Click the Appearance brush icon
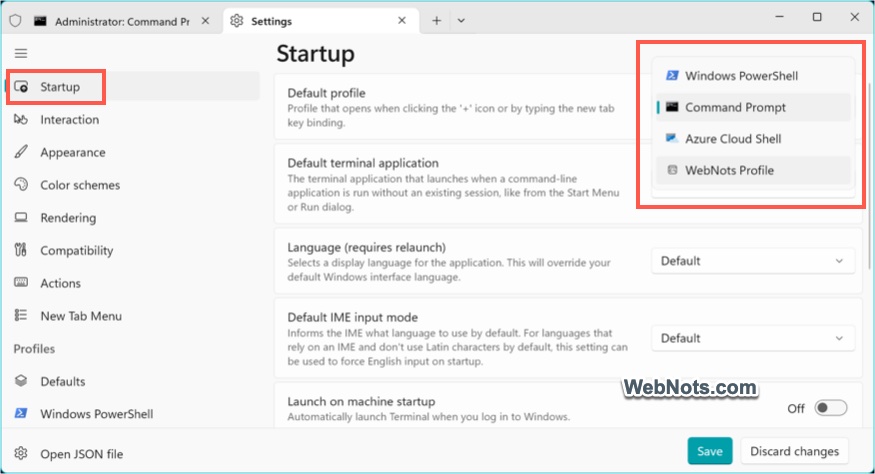This screenshot has width=875, height=474. 21,152
